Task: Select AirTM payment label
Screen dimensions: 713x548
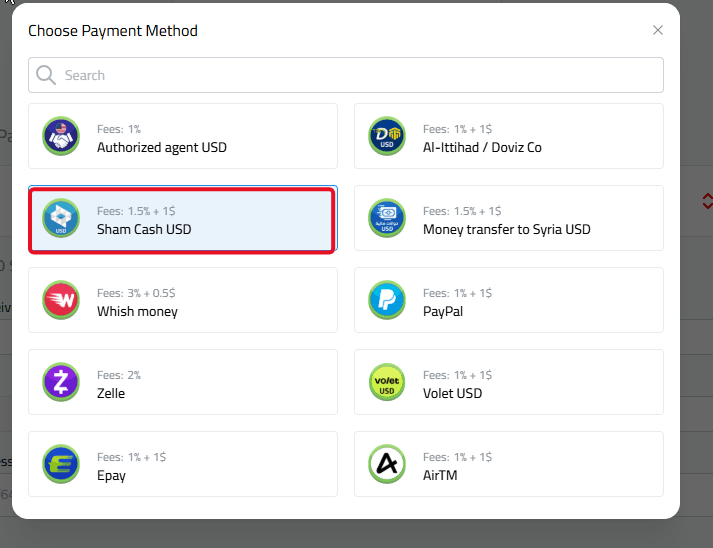Action: (x=440, y=475)
